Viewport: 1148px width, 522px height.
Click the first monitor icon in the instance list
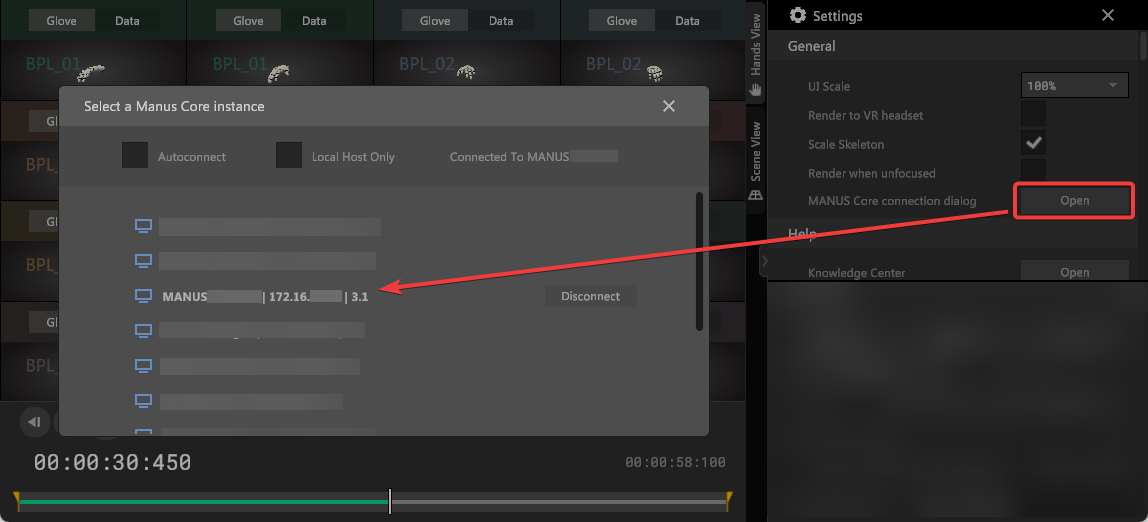click(x=143, y=226)
